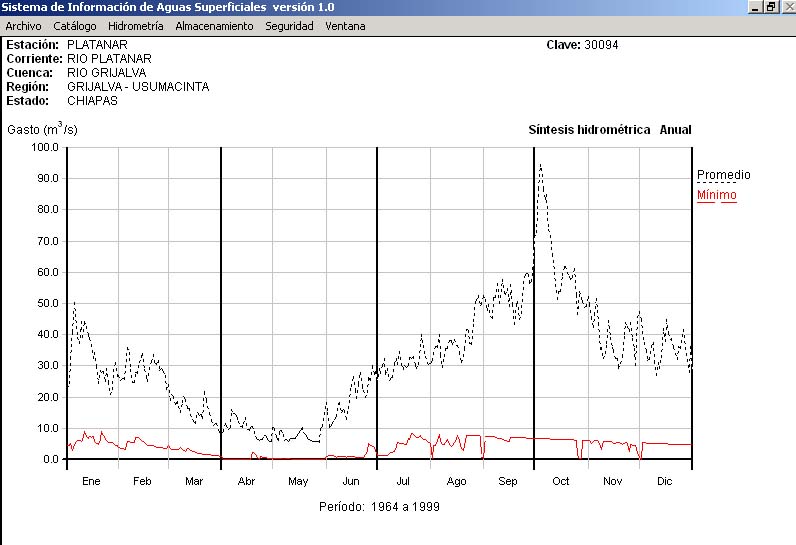The width and height of the screenshot is (796, 545).
Task: Open the Hidrometría menu
Action: click(x=135, y=26)
